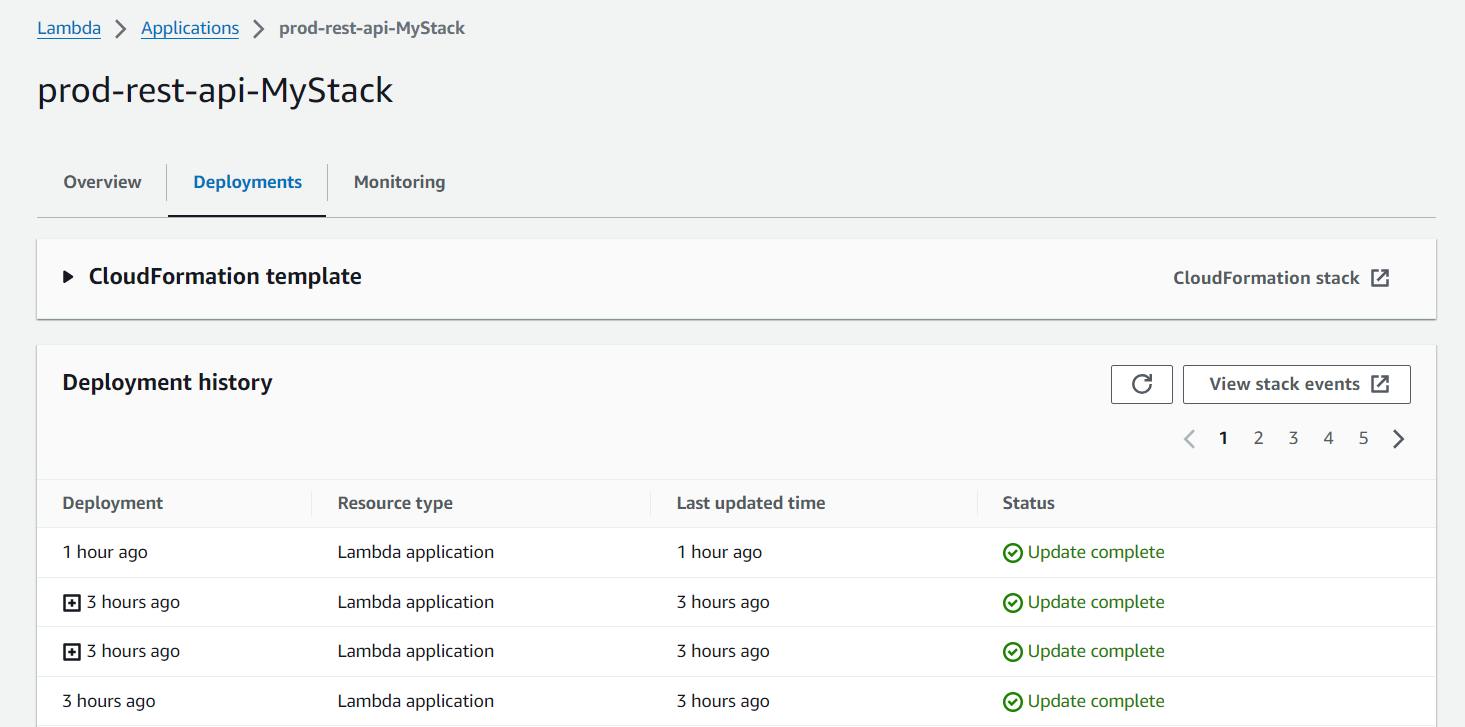The height and width of the screenshot is (727, 1465).
Task: Click the Status column header
Action: pos(1029,503)
